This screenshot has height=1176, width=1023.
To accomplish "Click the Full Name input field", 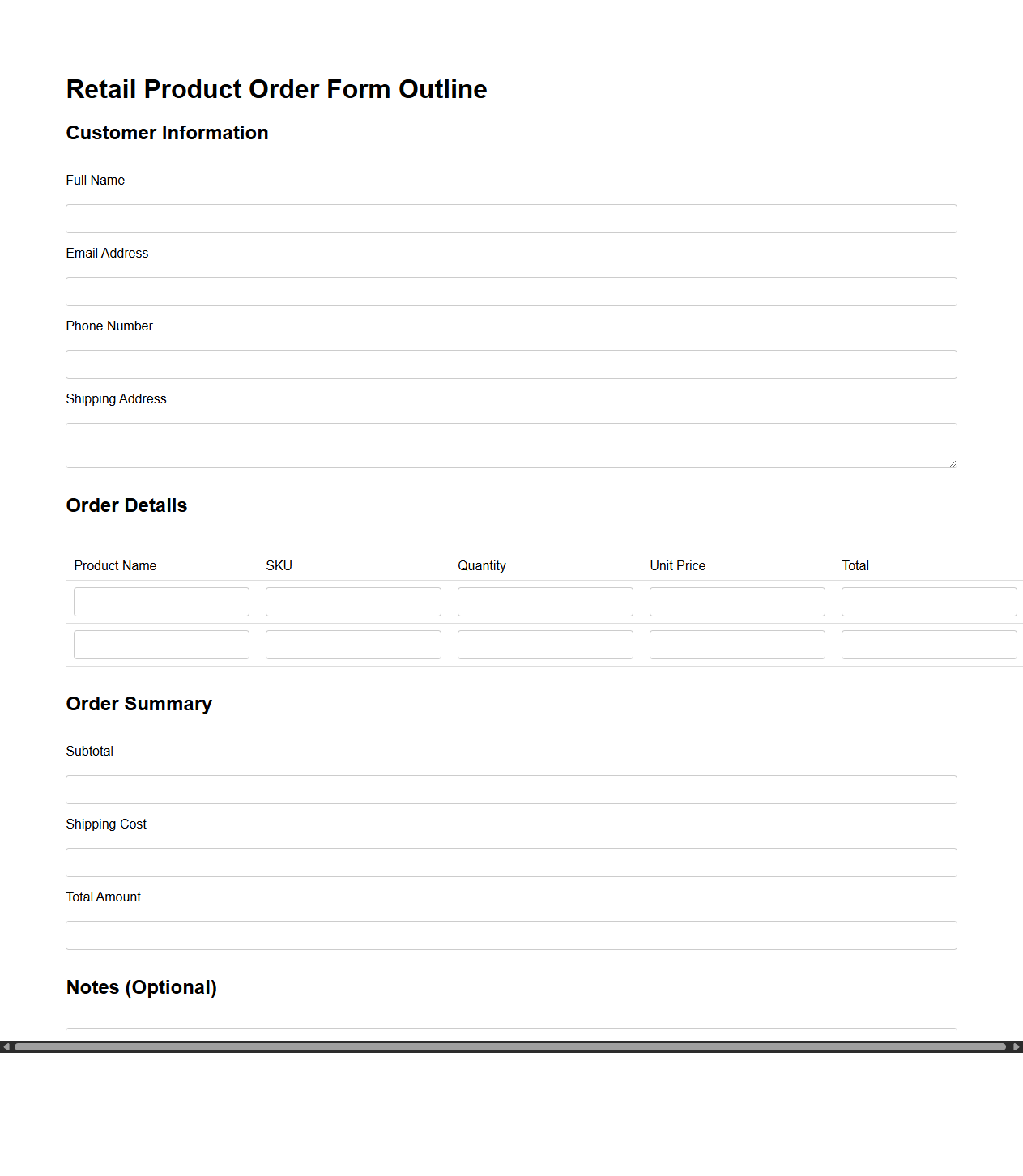I will (511, 218).
